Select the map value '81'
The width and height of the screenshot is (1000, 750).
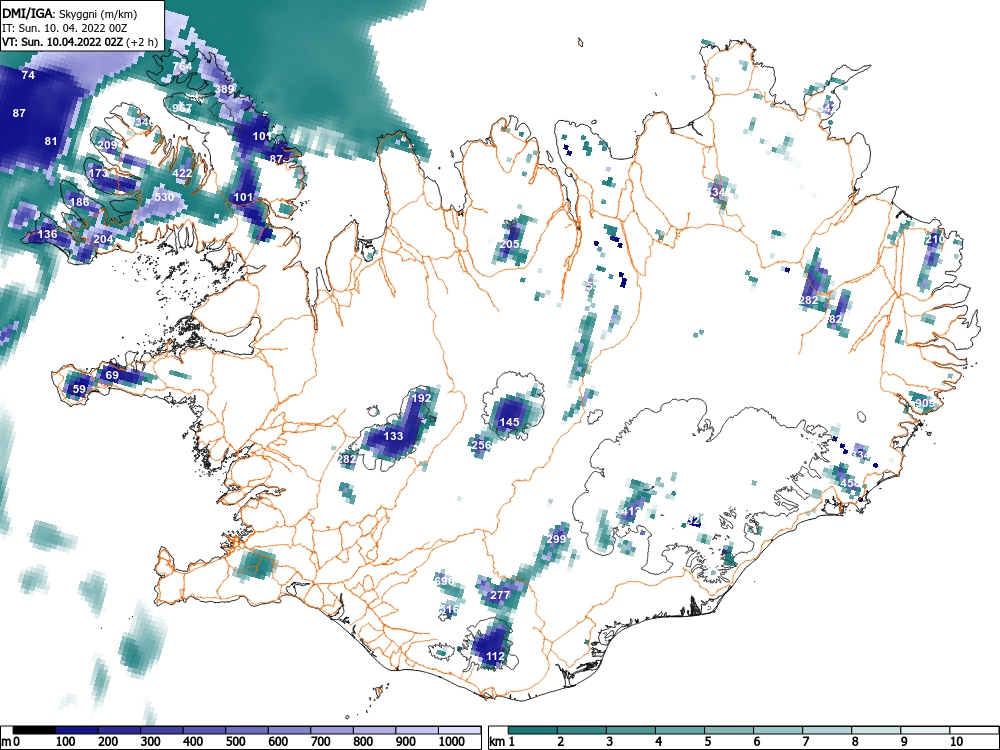[51, 141]
